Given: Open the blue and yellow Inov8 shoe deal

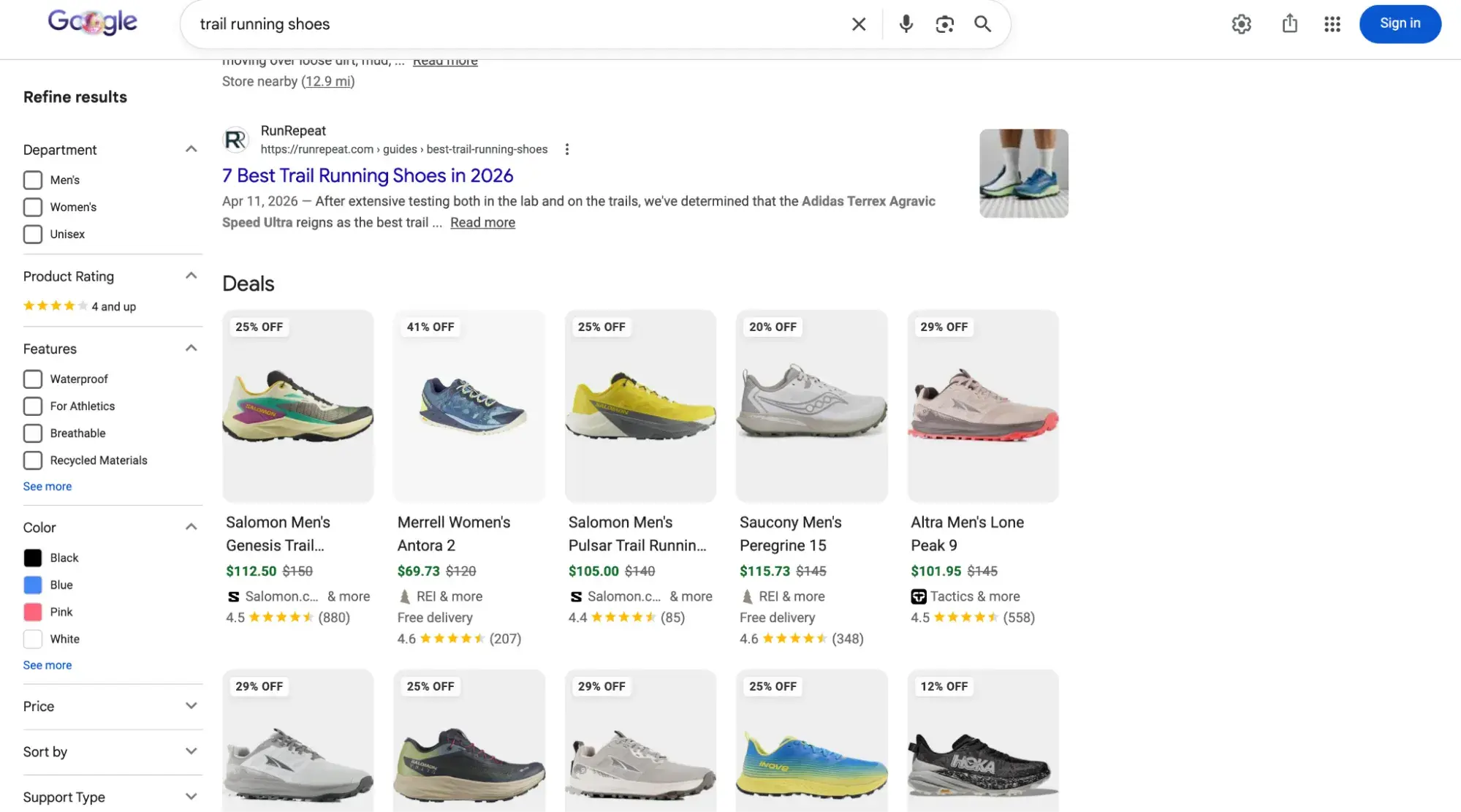Looking at the screenshot, I should [x=811, y=740].
